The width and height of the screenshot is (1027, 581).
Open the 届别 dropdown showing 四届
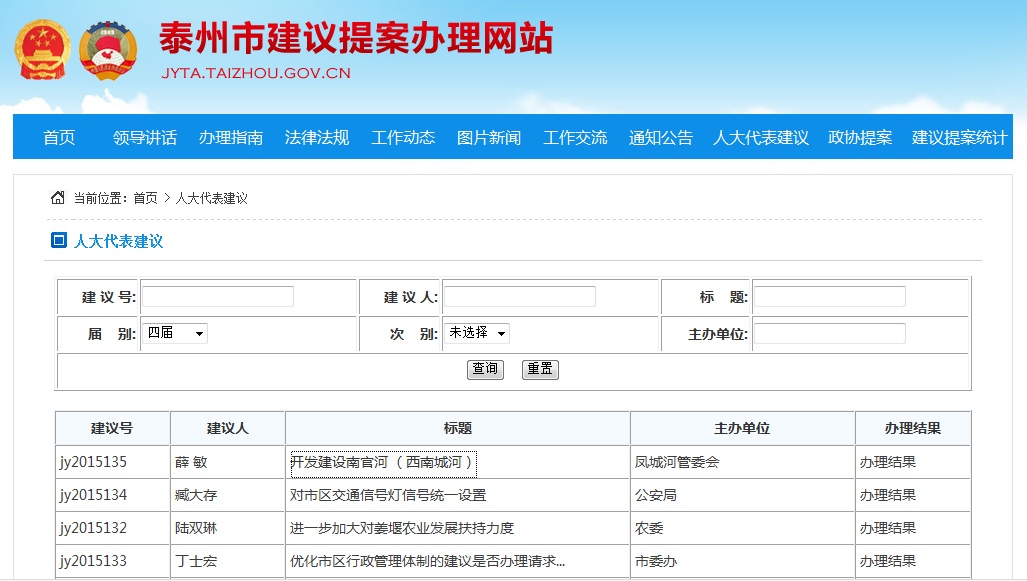tap(174, 333)
